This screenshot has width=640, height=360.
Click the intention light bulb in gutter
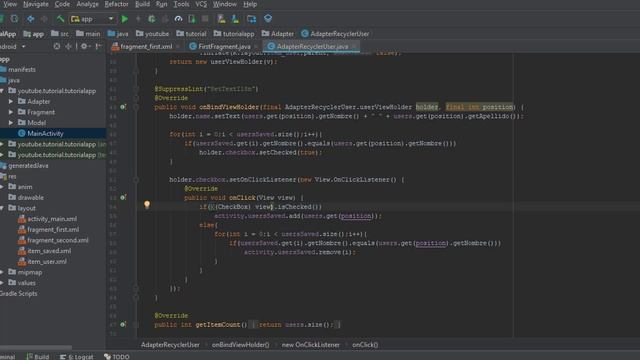[x=147, y=204]
